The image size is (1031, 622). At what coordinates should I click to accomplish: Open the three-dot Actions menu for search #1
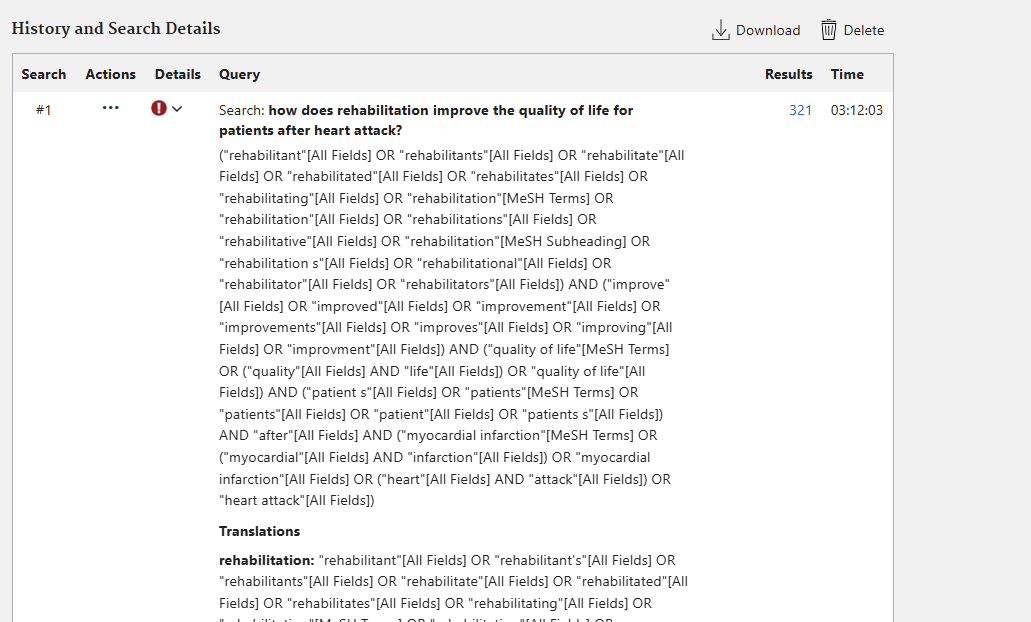click(110, 108)
